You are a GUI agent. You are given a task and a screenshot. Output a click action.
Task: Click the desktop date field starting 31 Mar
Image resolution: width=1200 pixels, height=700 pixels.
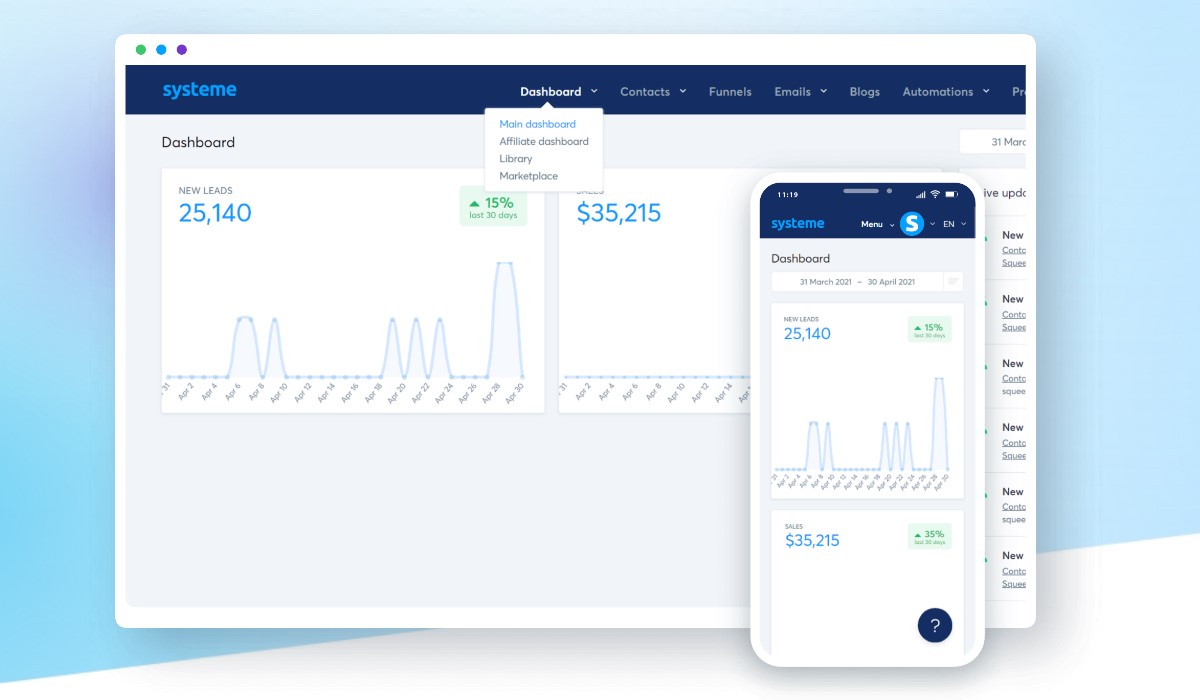995,142
